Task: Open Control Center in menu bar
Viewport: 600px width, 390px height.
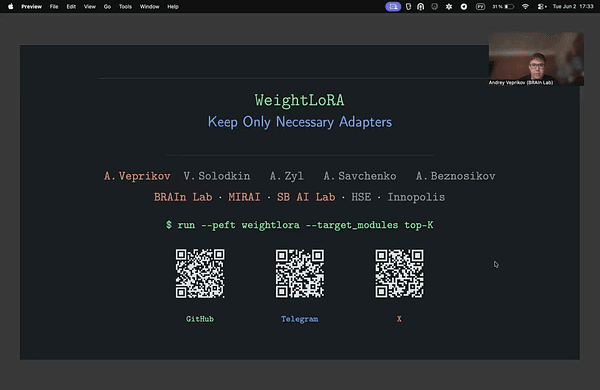Action: [541, 7]
